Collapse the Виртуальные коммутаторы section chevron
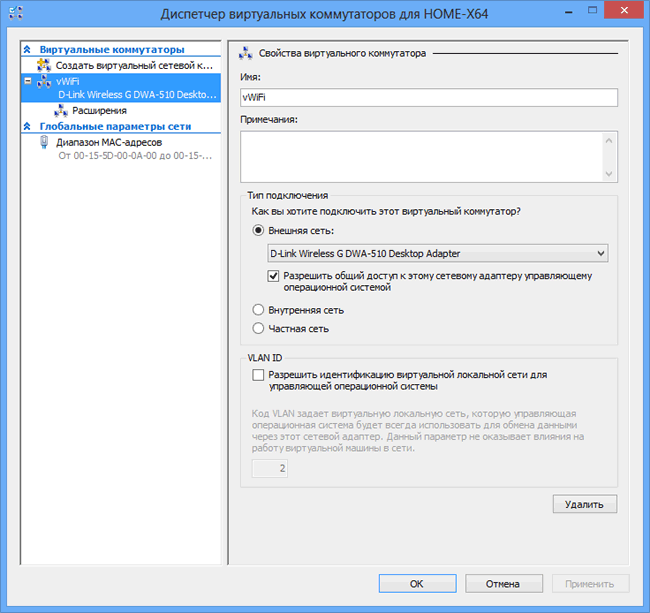 27,49
